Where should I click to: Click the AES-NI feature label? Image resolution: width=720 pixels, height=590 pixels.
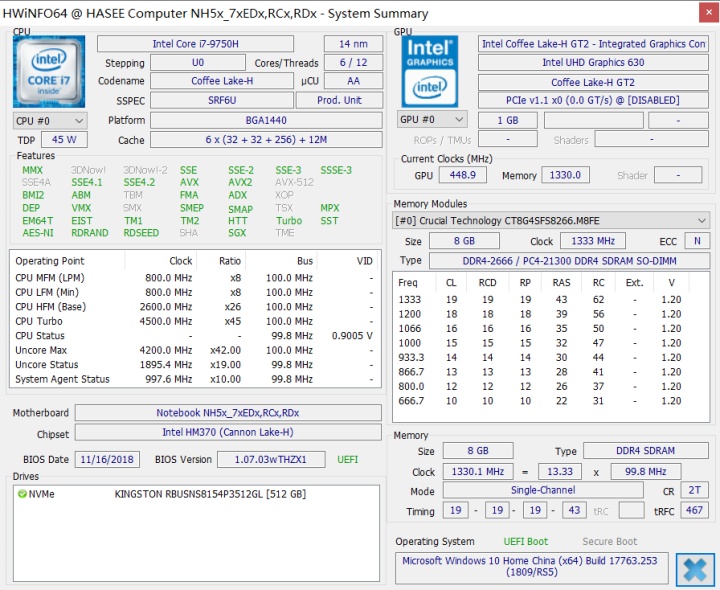[x=38, y=233]
